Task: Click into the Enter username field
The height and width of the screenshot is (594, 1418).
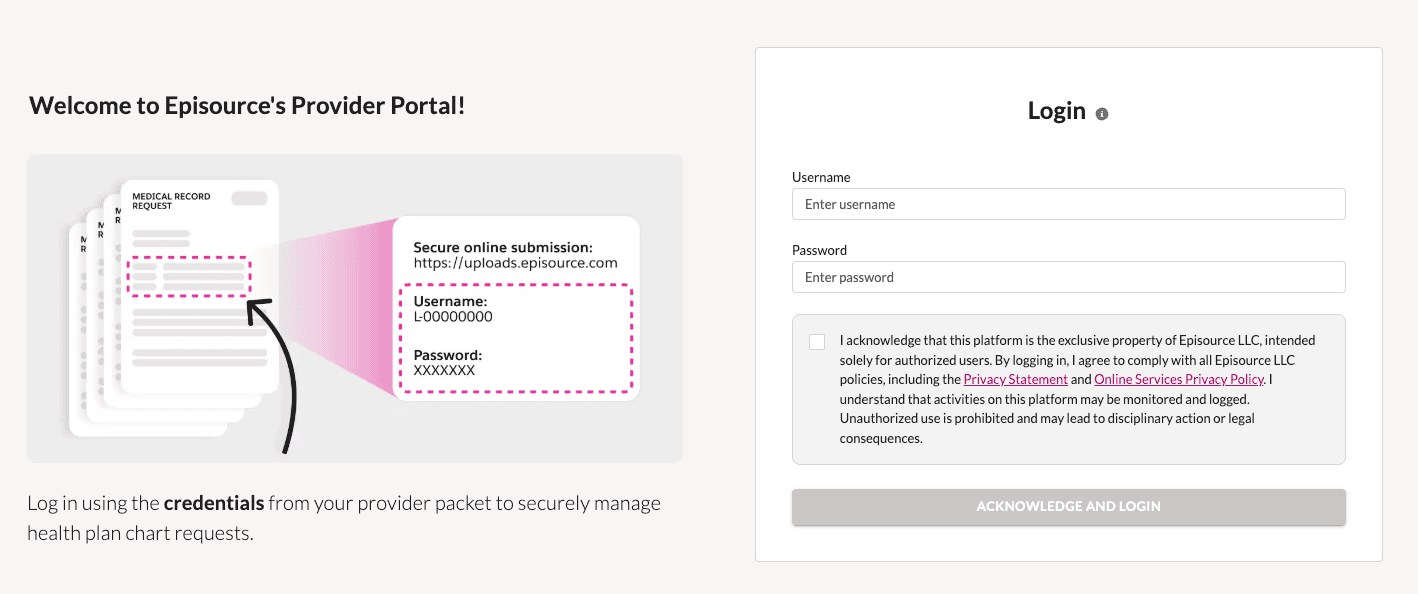Action: pos(1068,203)
